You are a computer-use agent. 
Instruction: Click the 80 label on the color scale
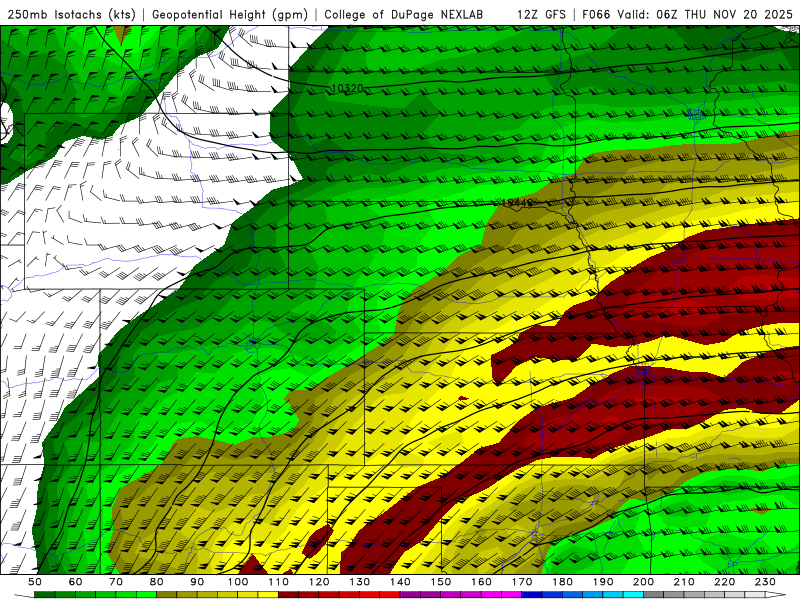pyautogui.click(x=157, y=582)
